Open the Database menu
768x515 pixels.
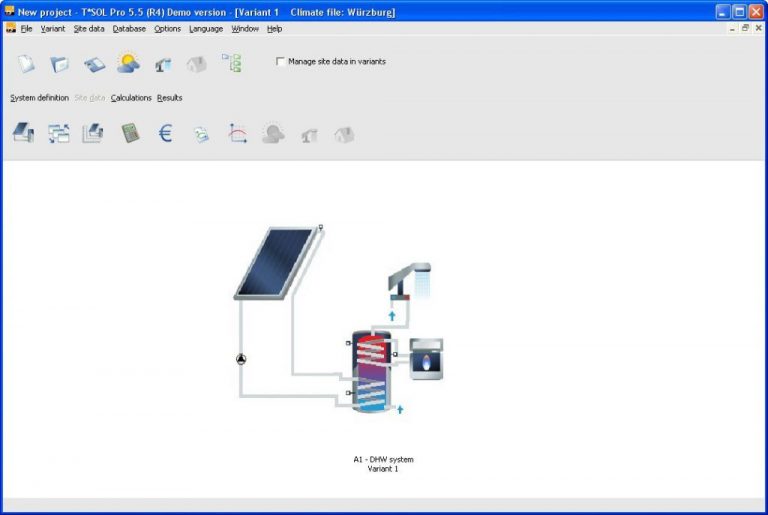point(129,29)
